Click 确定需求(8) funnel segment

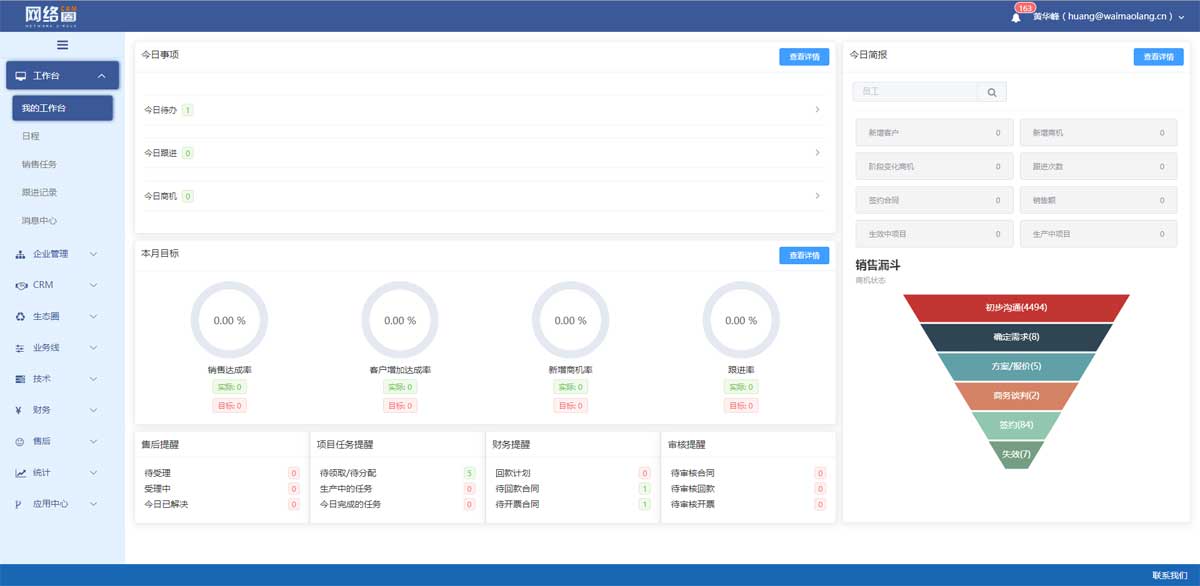(x=1016, y=337)
